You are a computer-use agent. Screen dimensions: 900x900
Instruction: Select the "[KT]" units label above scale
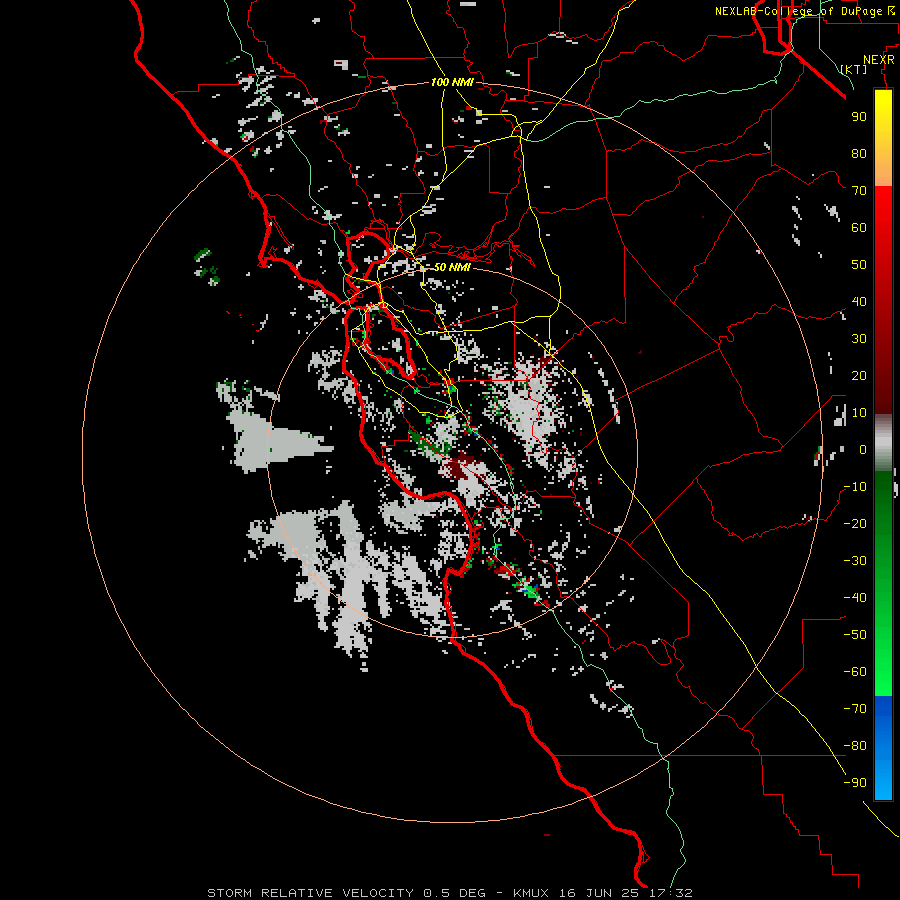click(x=853, y=69)
